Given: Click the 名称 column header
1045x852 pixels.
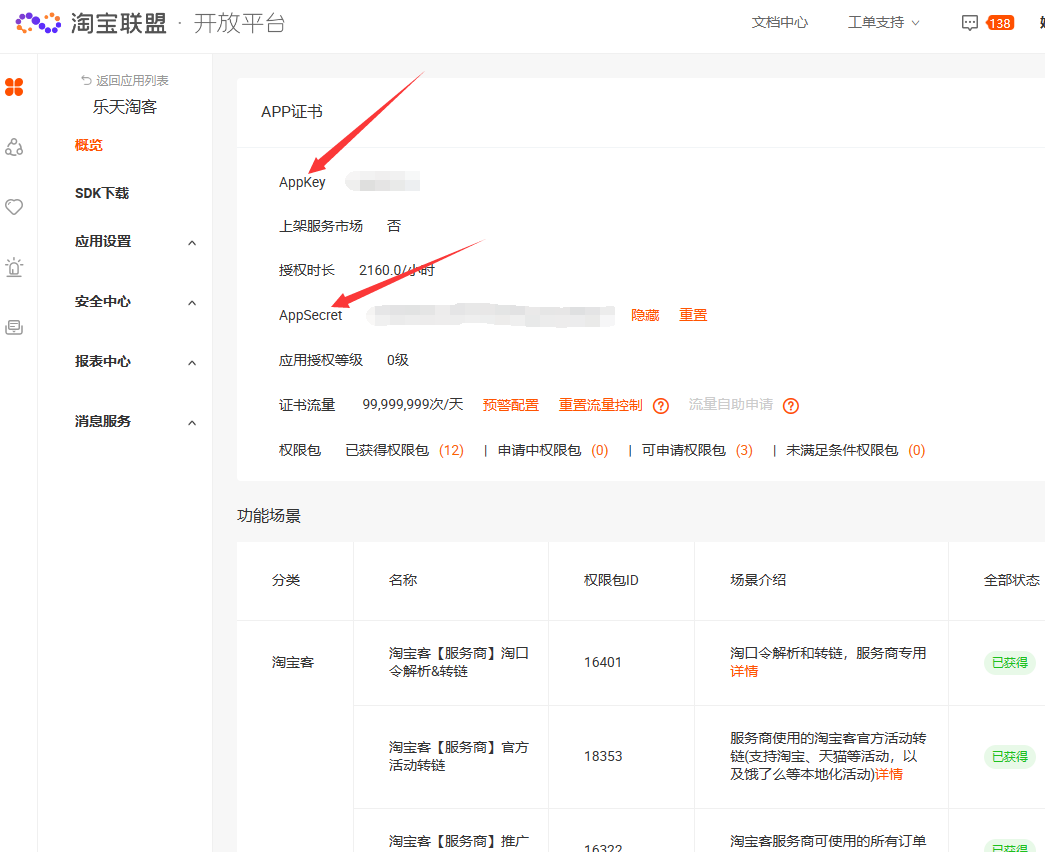Looking at the screenshot, I should pyautogui.click(x=403, y=581).
